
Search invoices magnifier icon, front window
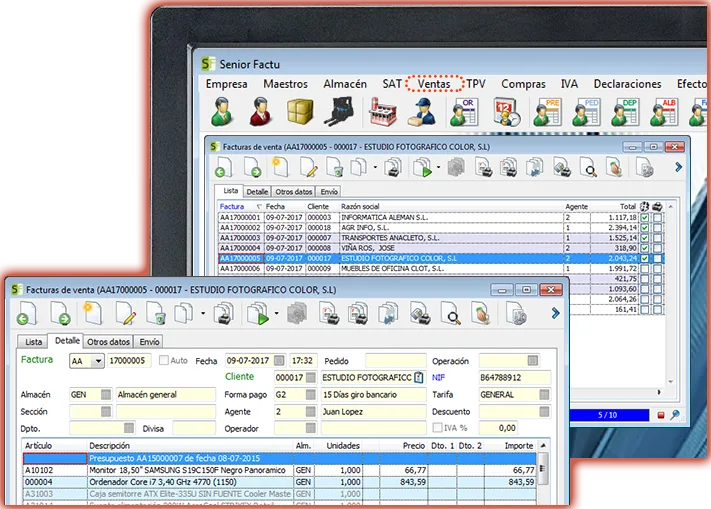(450, 313)
